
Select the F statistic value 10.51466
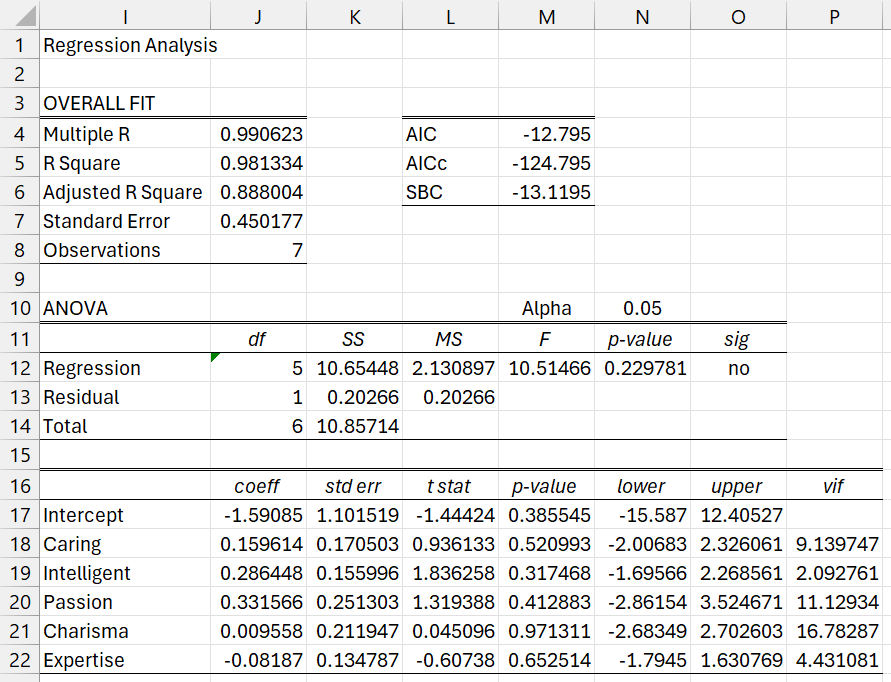click(548, 368)
